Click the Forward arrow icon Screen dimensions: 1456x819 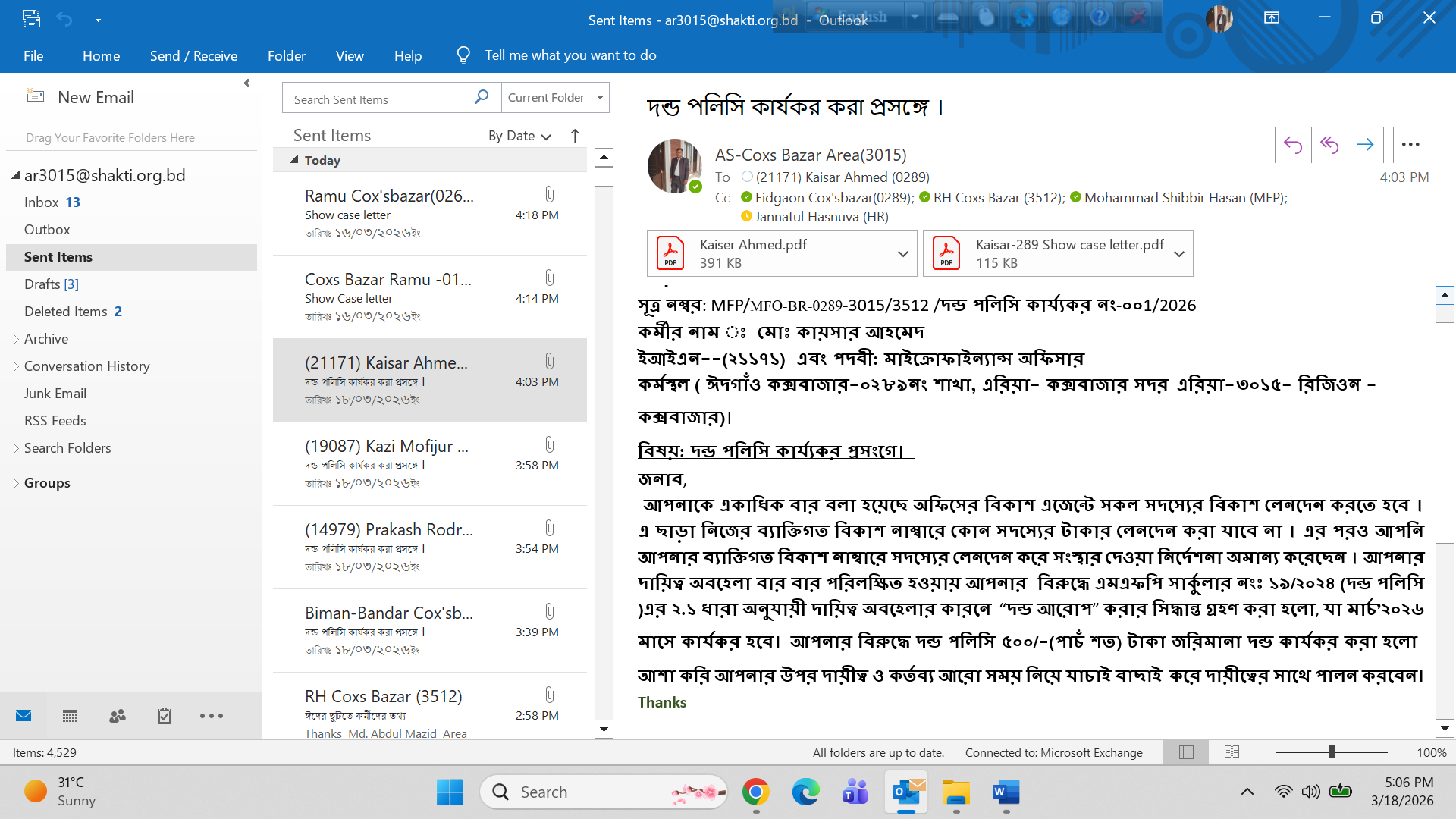point(1365,145)
